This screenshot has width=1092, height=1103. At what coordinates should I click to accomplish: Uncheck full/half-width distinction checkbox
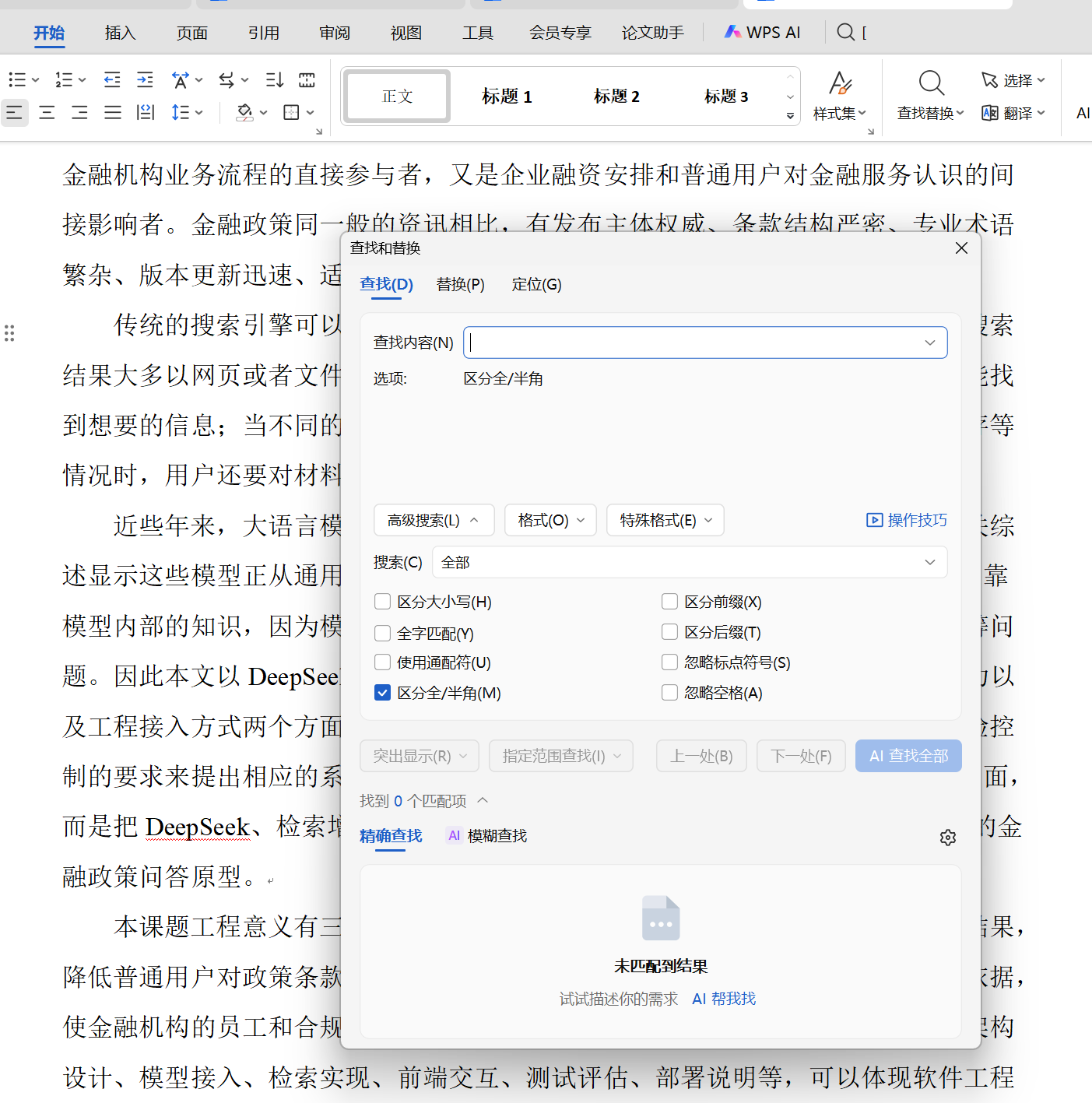coord(382,693)
